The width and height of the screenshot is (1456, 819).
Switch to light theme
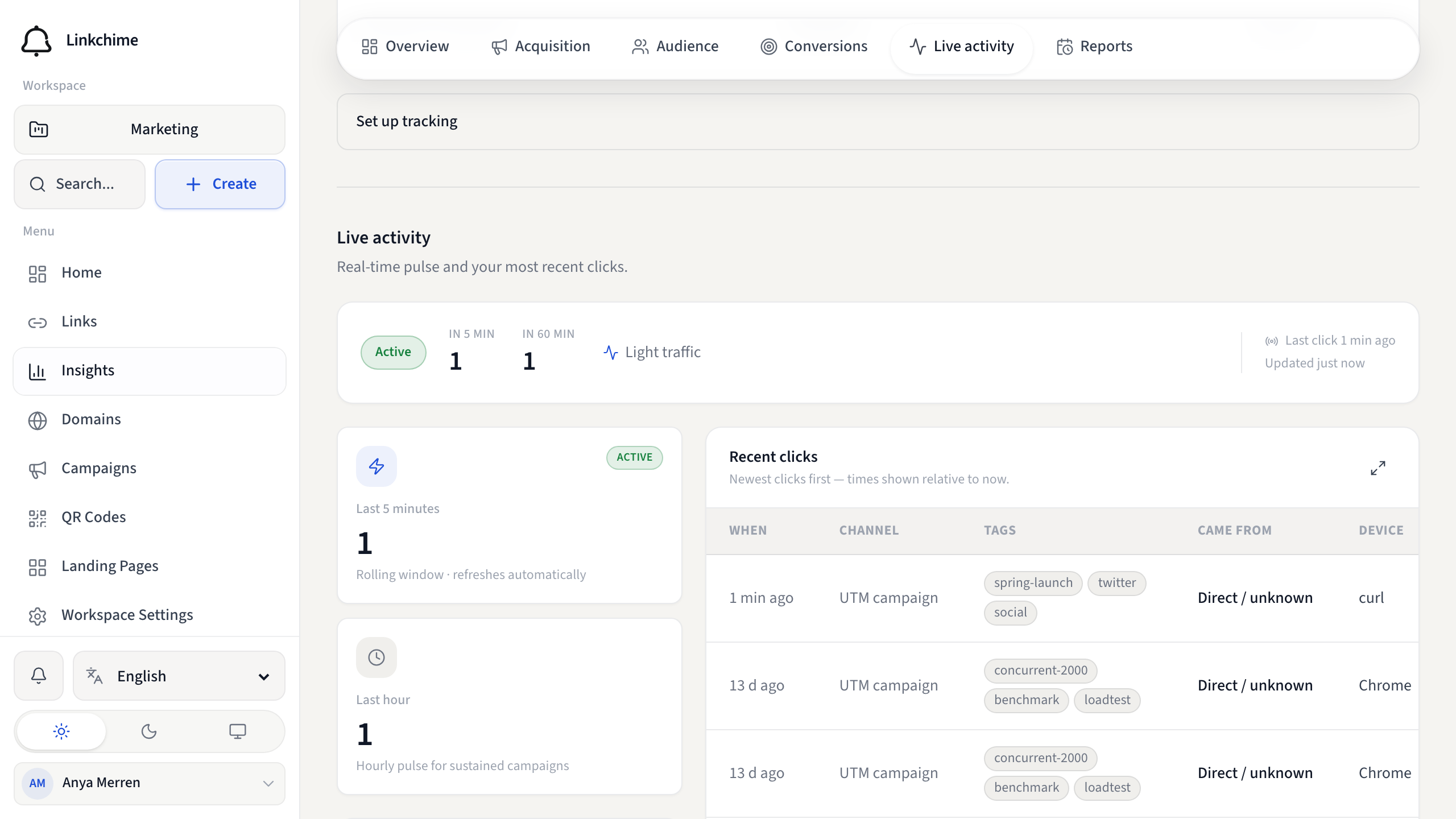[x=61, y=731]
